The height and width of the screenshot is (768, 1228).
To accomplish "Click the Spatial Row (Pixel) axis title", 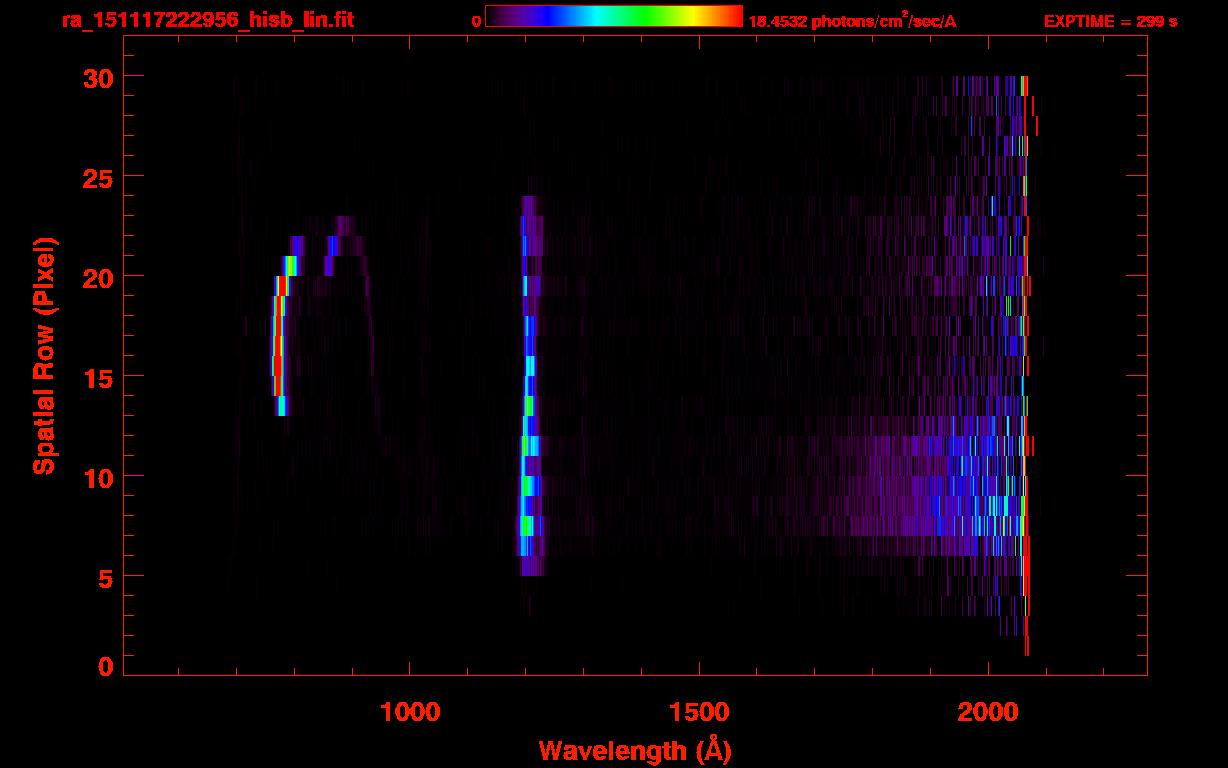I will coord(43,355).
